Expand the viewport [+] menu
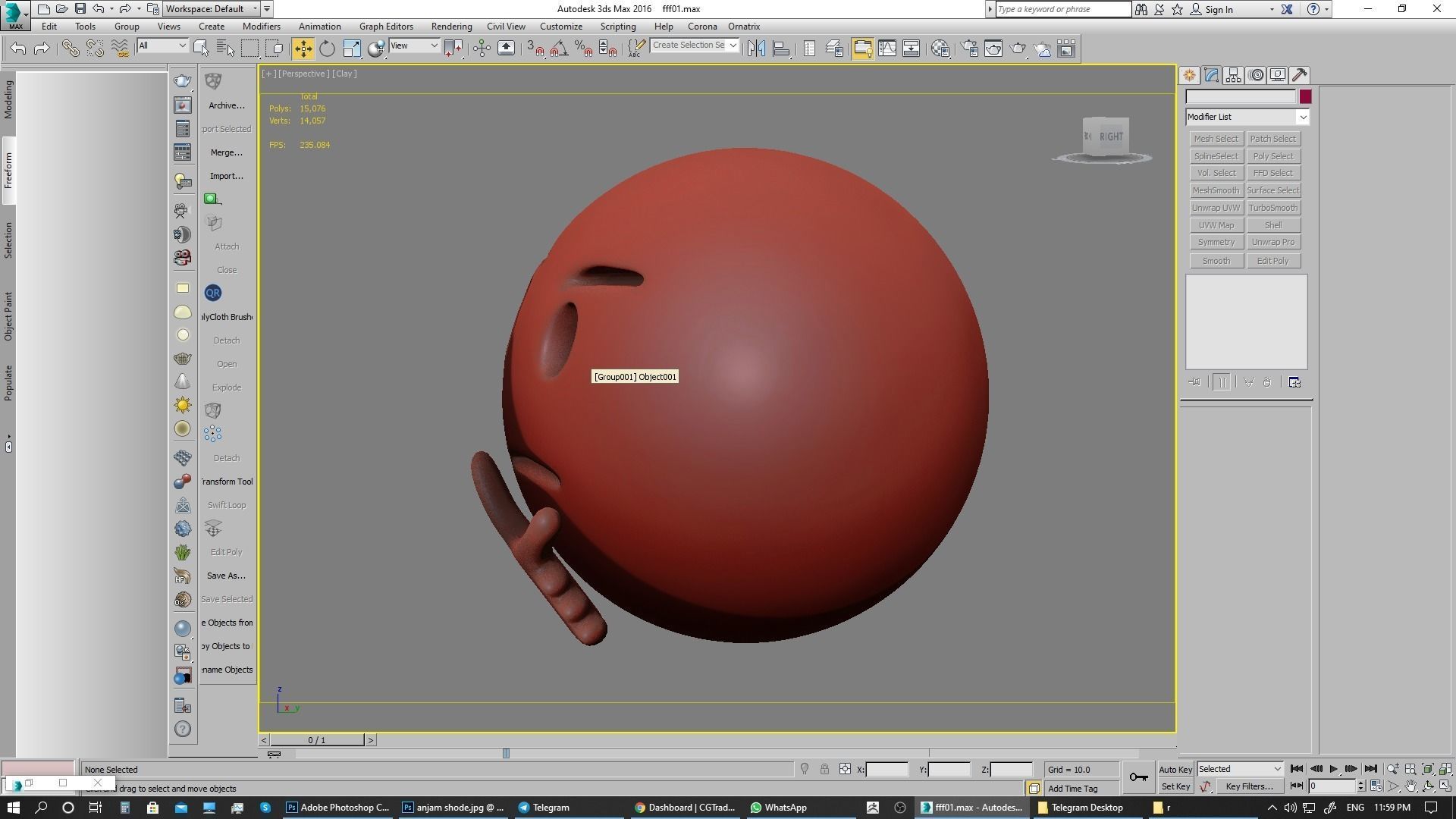 [268, 74]
